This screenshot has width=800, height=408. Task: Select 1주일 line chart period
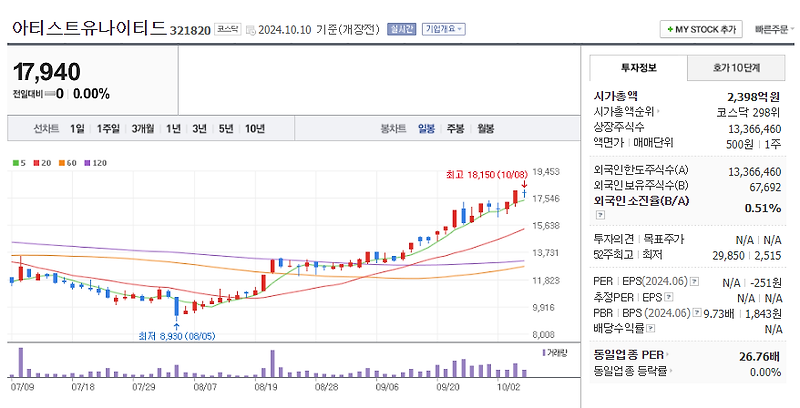click(108, 129)
